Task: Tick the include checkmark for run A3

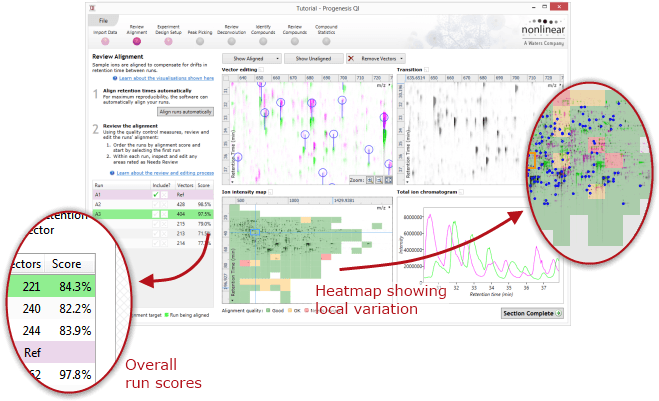Action: pyautogui.click(x=156, y=214)
